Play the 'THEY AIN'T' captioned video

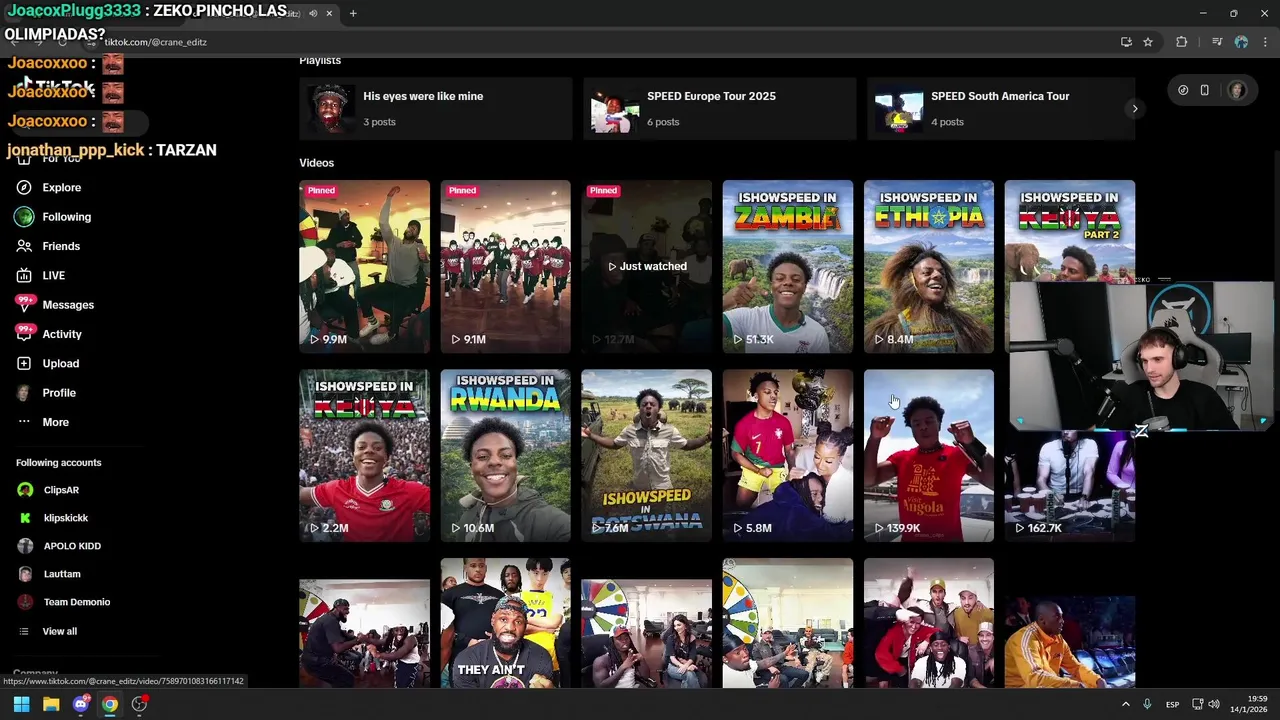505,623
